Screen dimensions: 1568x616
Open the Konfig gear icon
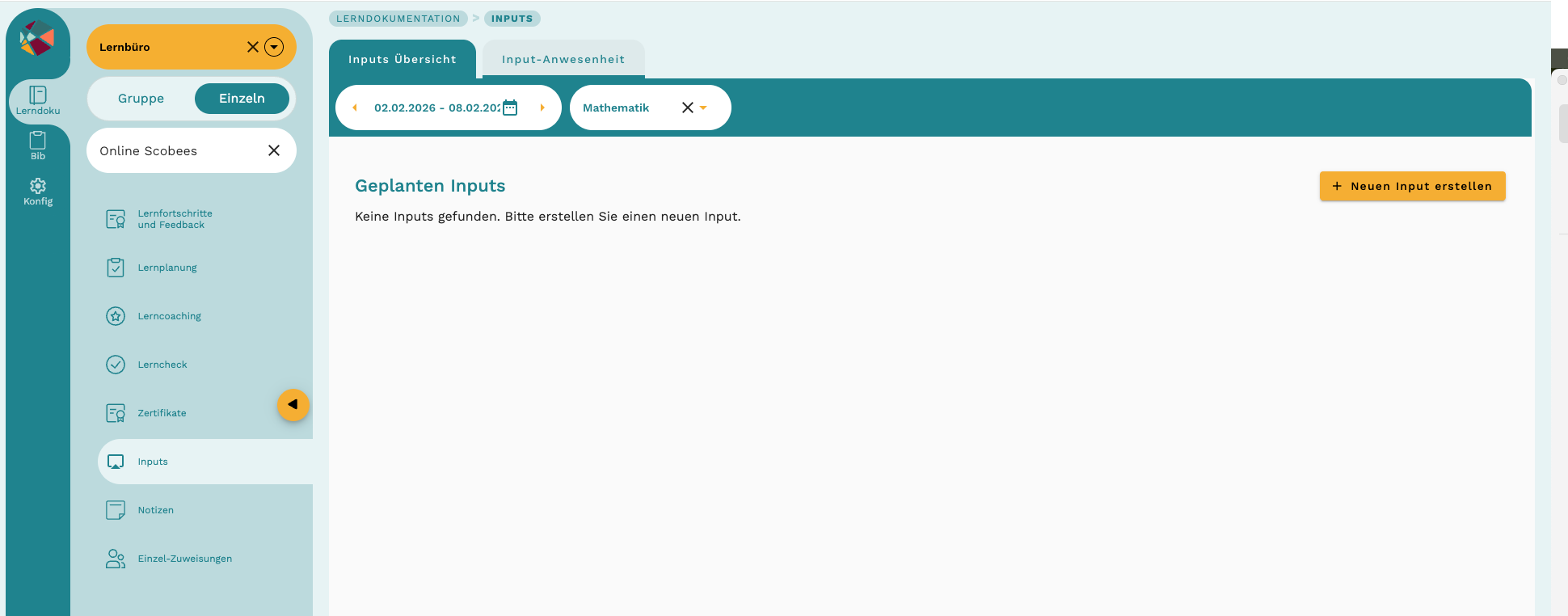(38, 186)
